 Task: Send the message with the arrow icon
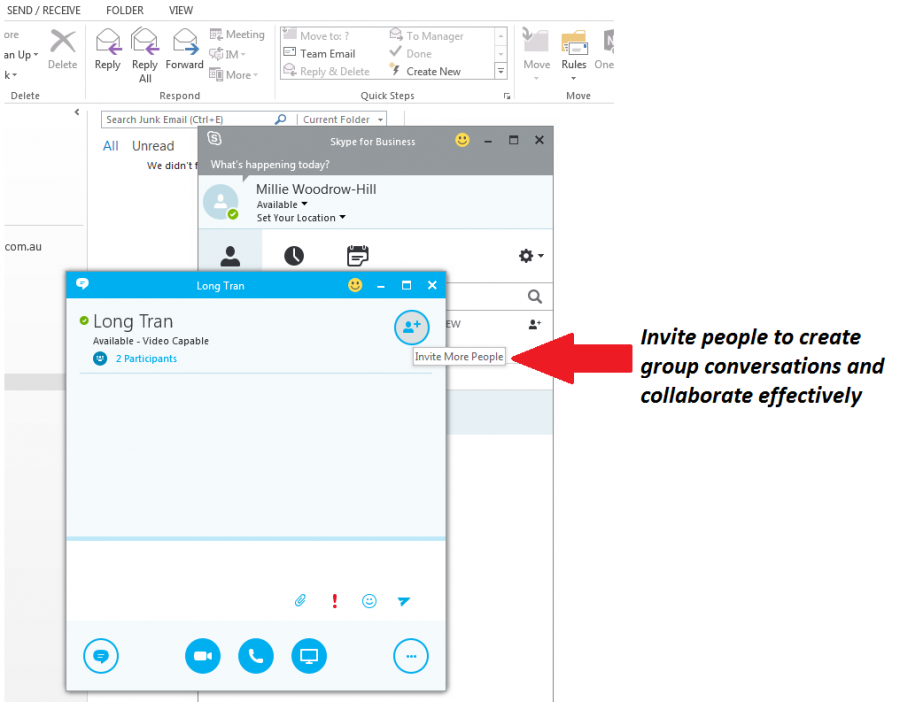coord(404,601)
